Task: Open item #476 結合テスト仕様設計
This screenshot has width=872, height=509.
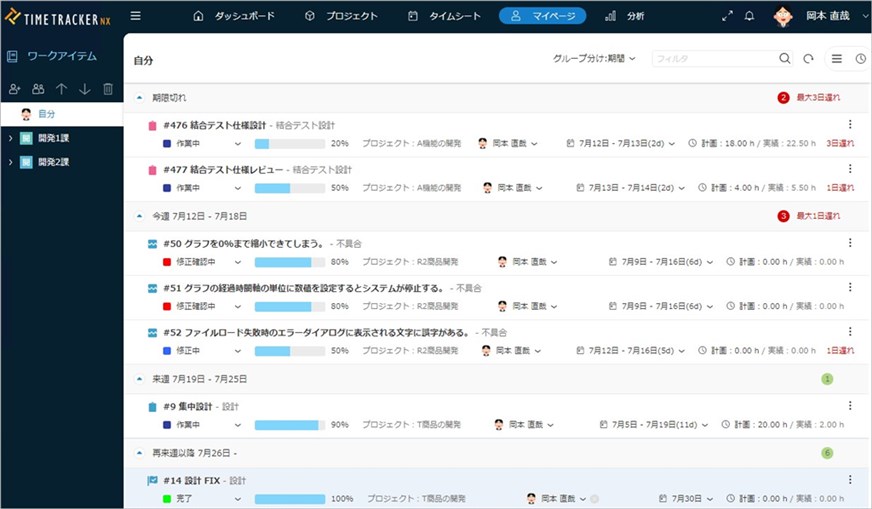Action: (x=215, y=125)
